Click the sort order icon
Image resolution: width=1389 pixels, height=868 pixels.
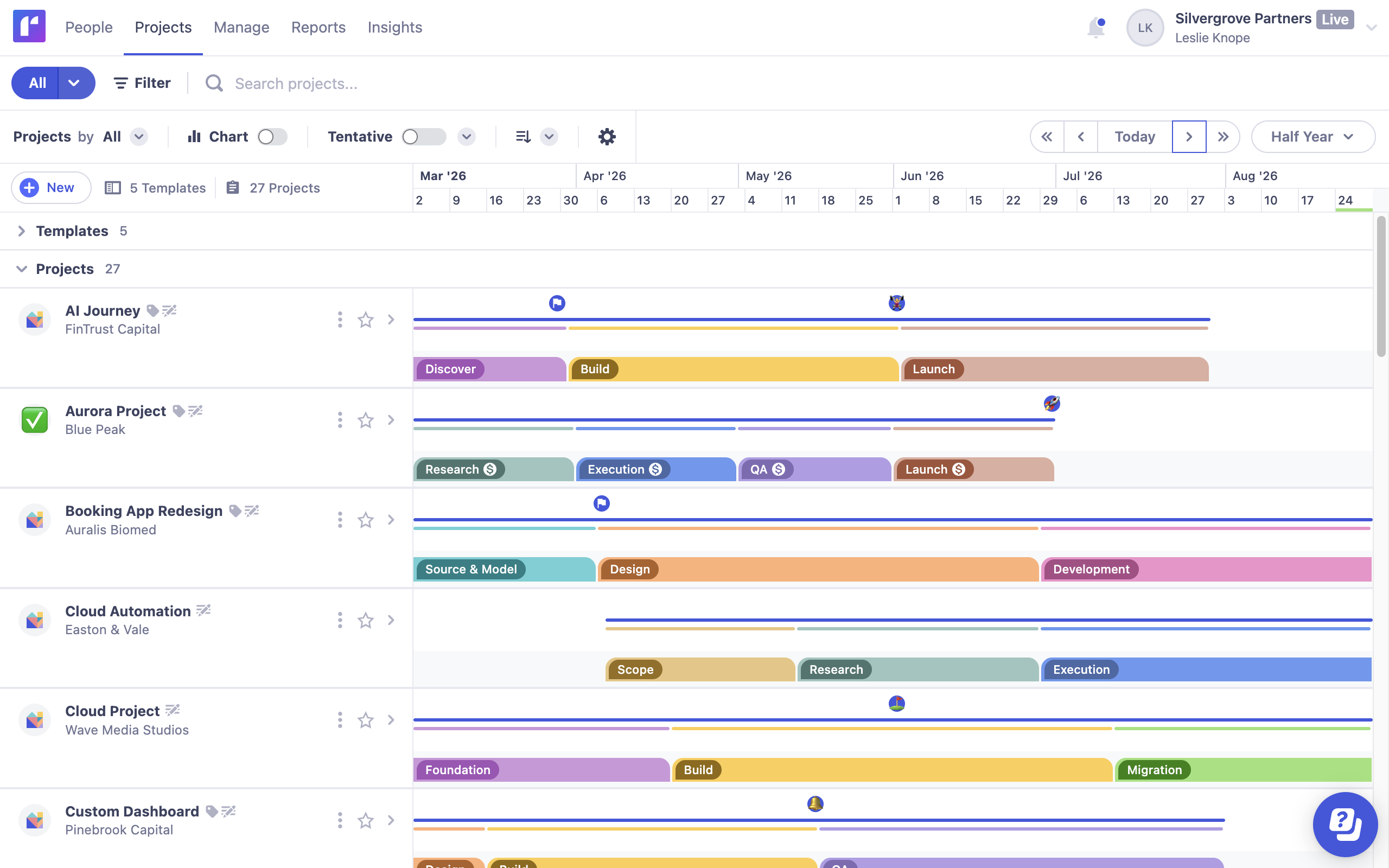pyautogui.click(x=523, y=137)
